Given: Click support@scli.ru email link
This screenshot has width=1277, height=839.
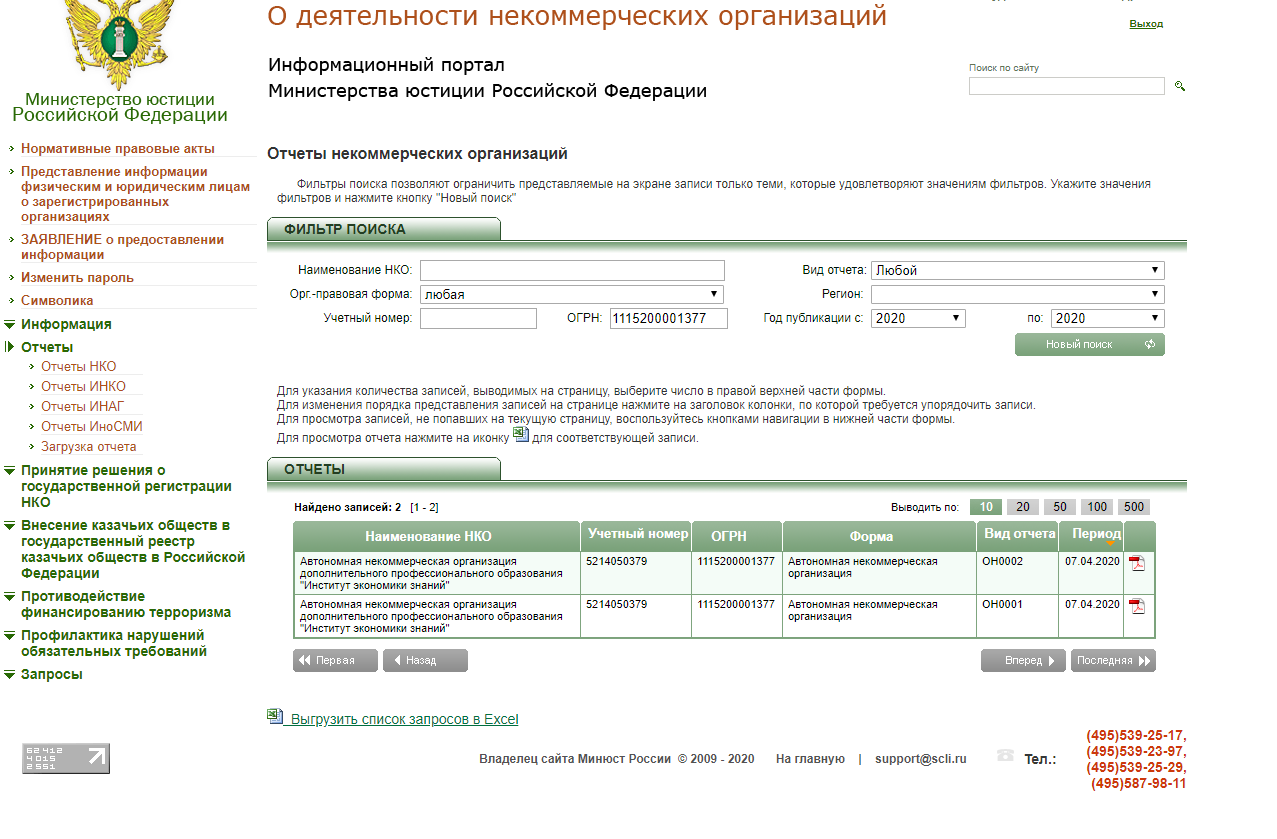Looking at the screenshot, I should [921, 759].
